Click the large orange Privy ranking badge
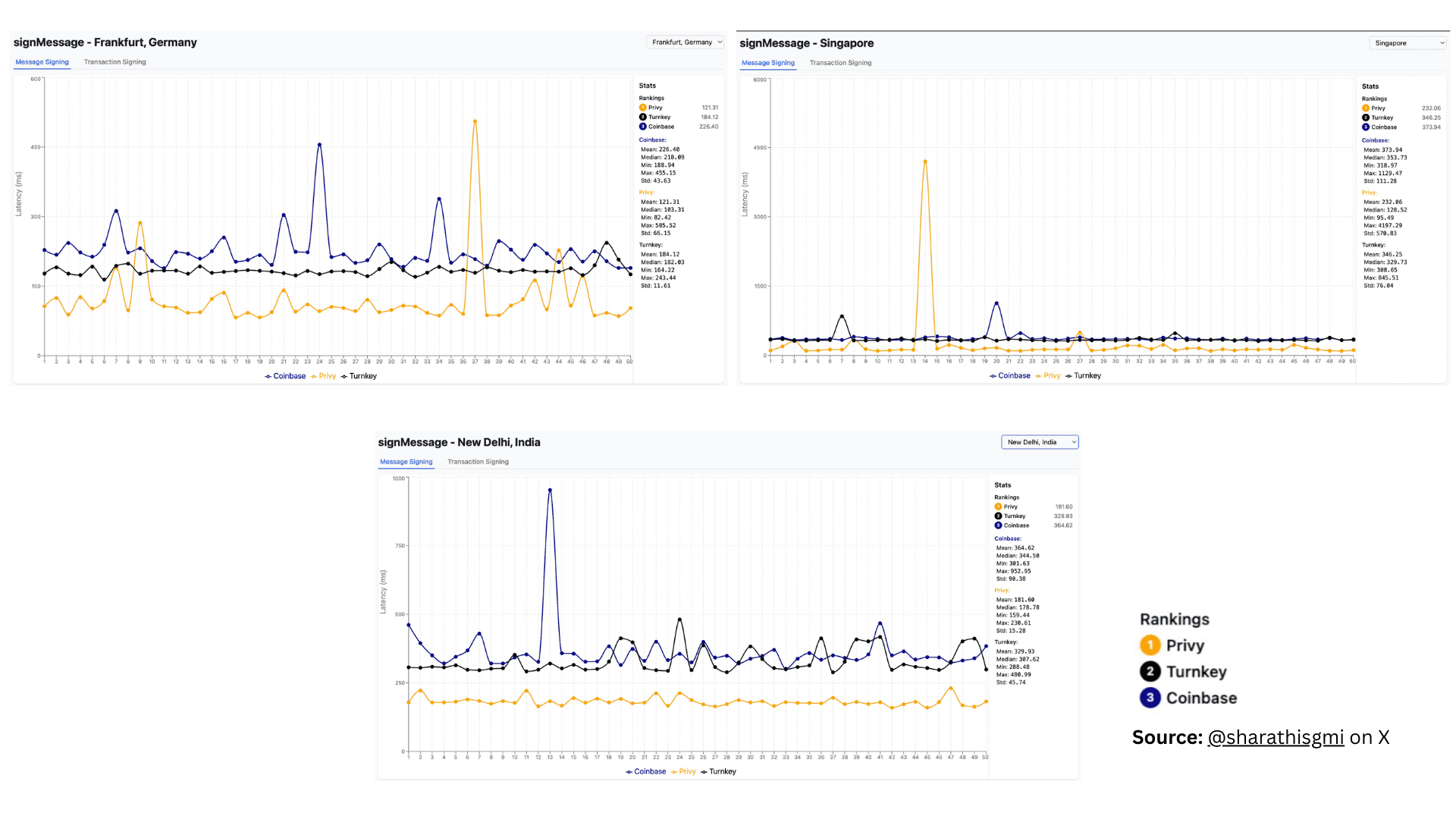The height and width of the screenshot is (819, 1456). (1150, 645)
